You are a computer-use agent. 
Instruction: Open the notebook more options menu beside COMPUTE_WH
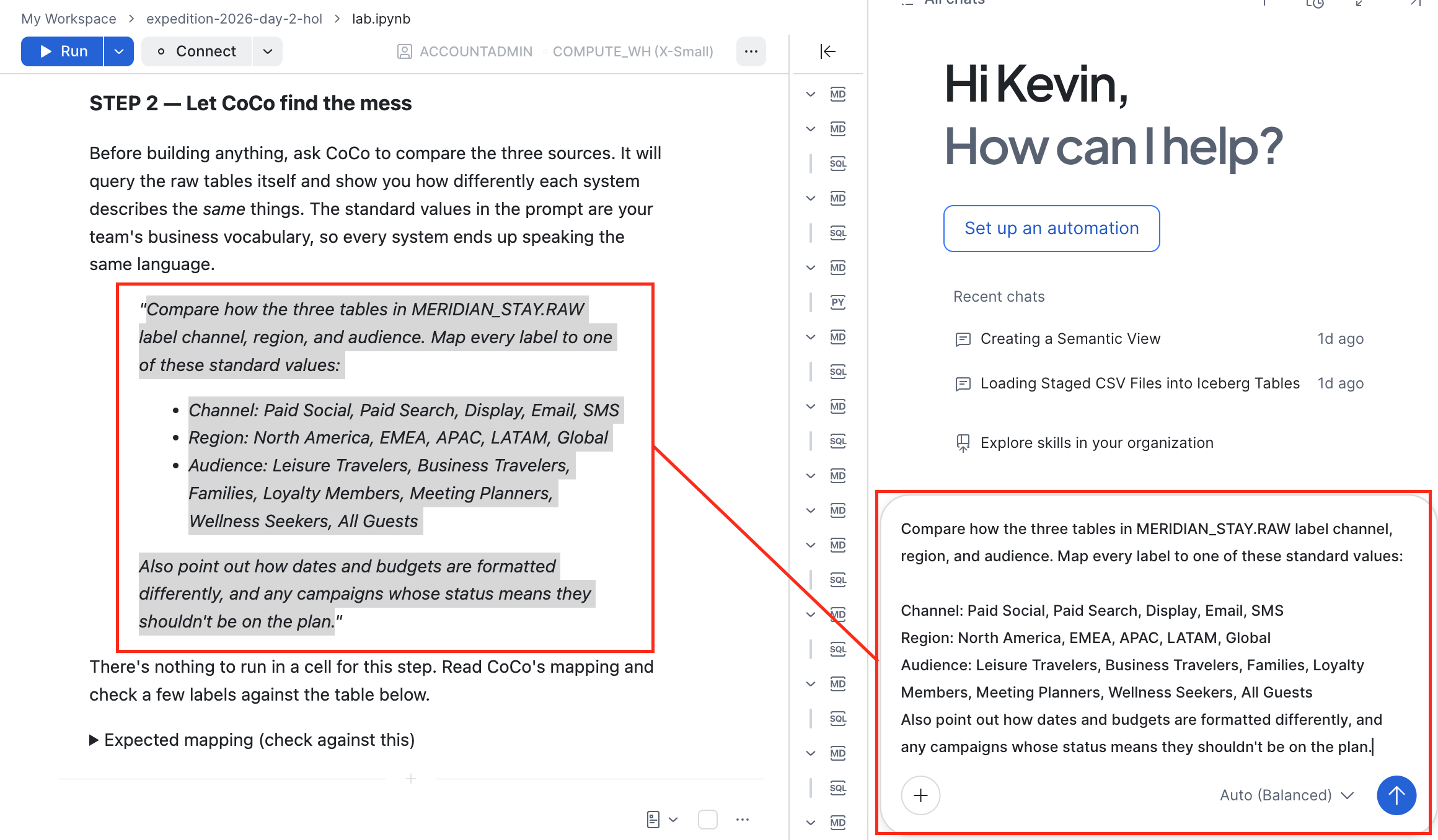pos(751,51)
